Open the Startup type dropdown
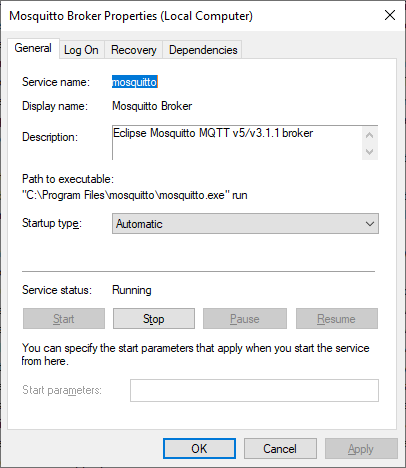This screenshot has height=468, width=406. coord(245,224)
